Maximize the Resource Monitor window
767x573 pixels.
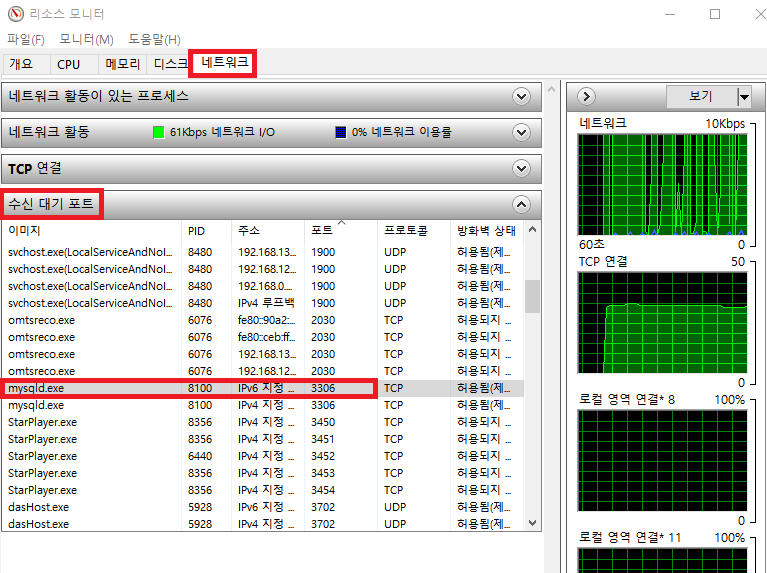tap(715, 14)
